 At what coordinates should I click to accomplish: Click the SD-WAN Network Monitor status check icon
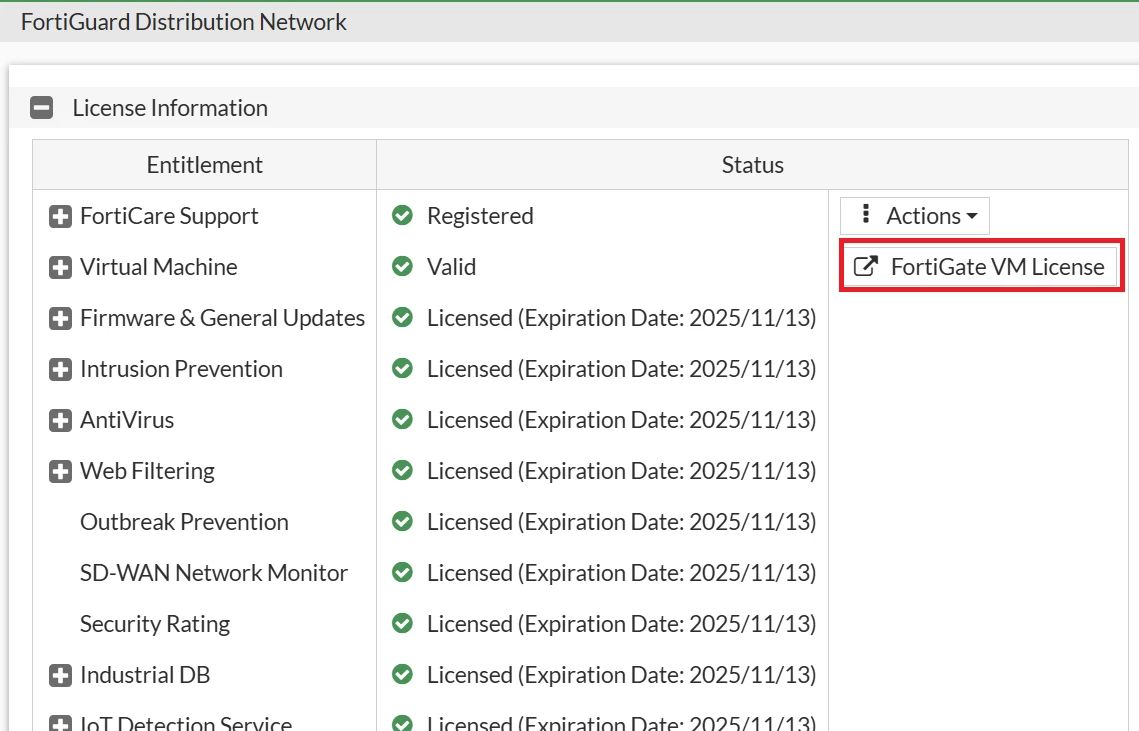pos(402,573)
